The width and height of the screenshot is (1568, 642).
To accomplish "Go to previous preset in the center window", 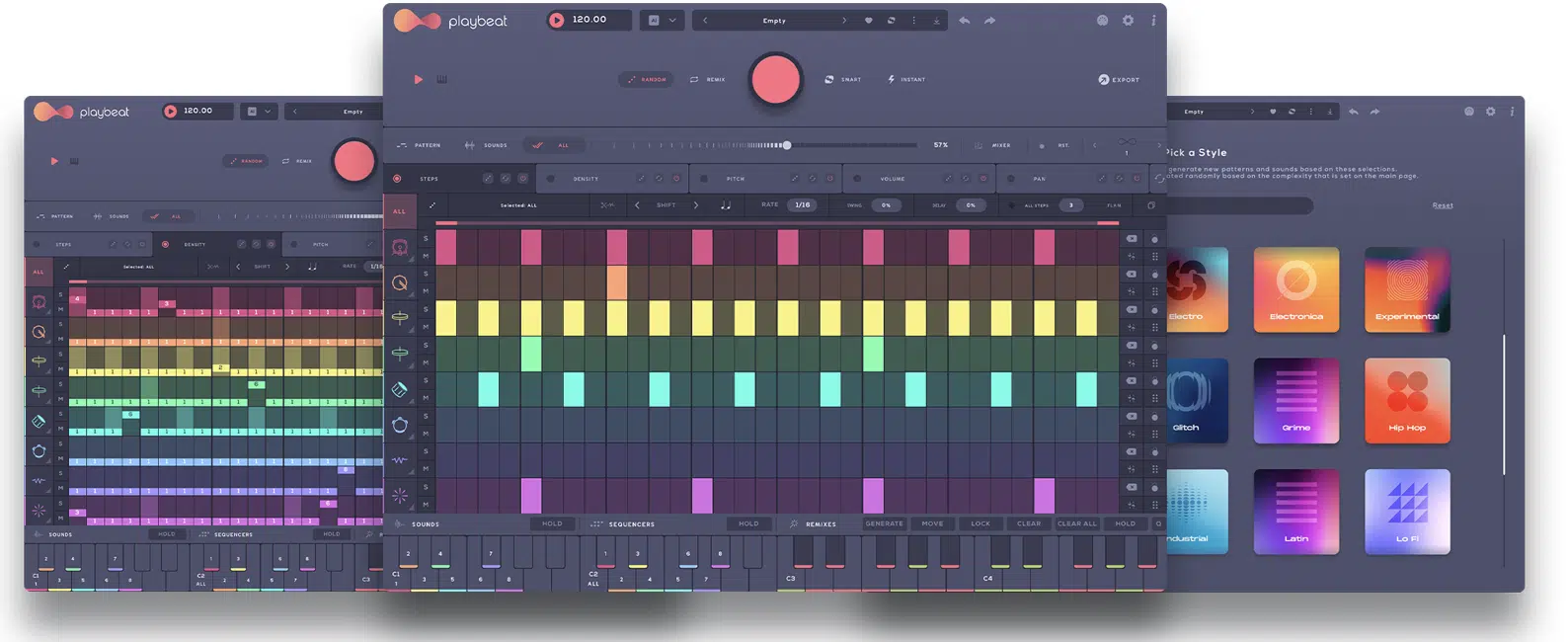I will [x=705, y=21].
